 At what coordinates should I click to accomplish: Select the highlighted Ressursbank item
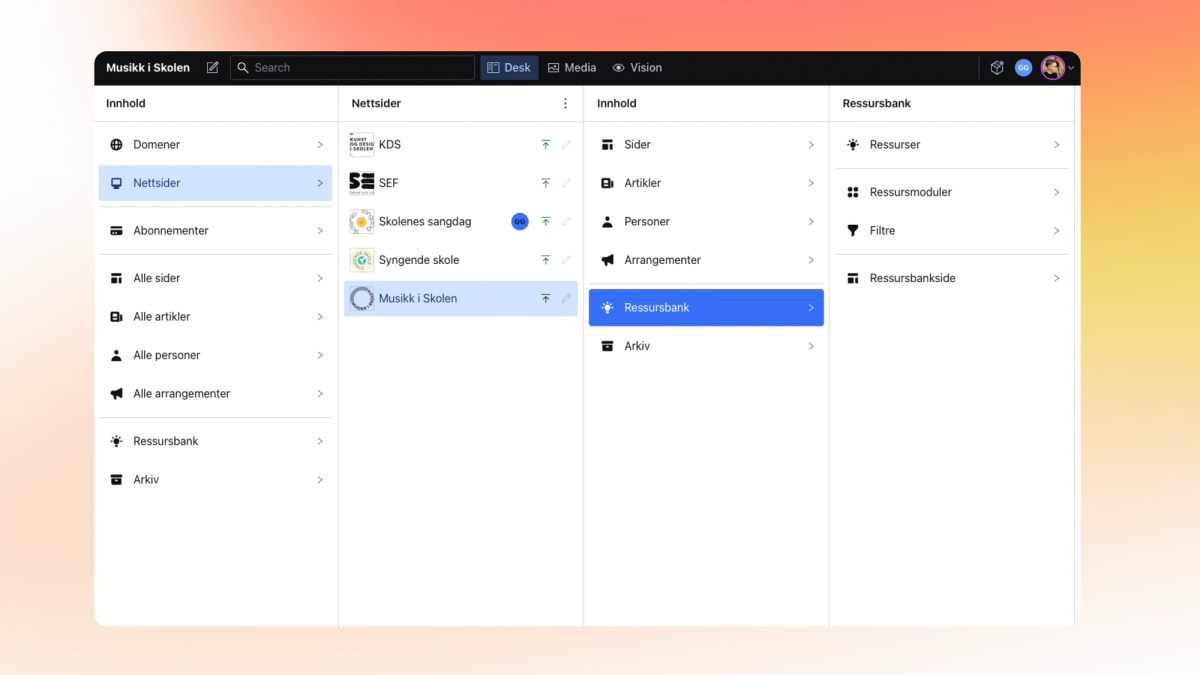tap(706, 308)
